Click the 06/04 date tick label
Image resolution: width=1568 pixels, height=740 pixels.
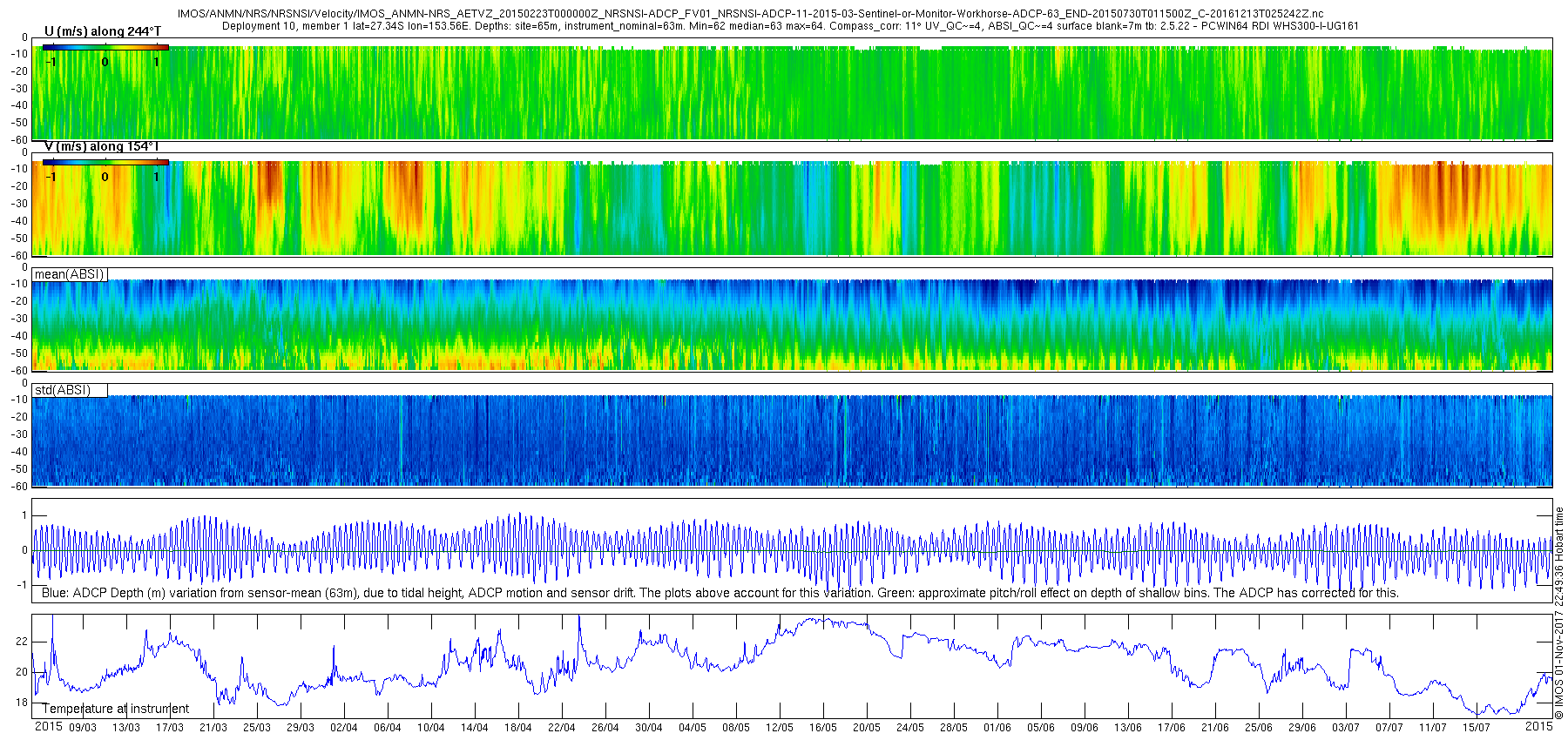pyautogui.click(x=388, y=728)
